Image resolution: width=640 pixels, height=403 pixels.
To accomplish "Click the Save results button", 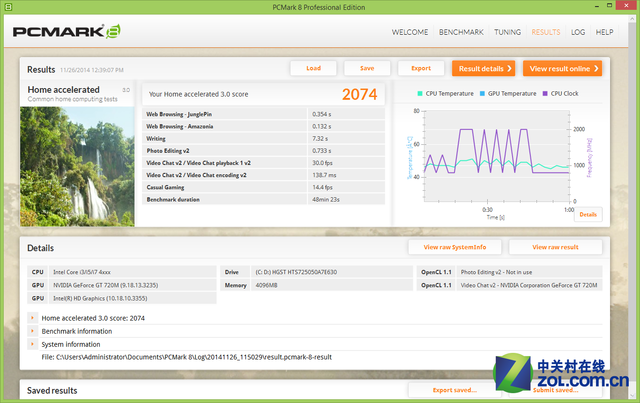I will pos(367,68).
